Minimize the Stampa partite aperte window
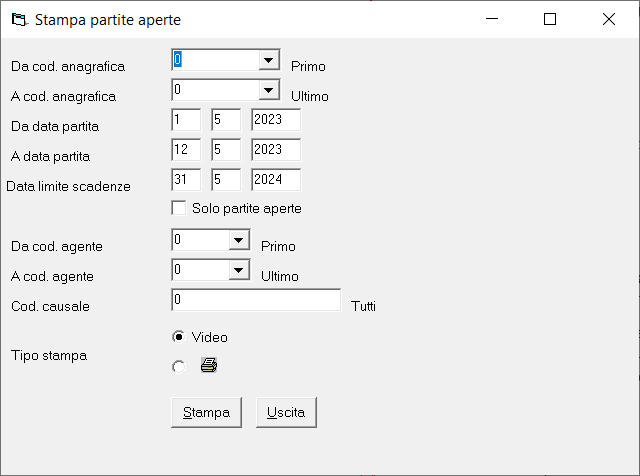The width and height of the screenshot is (640, 476). [x=492, y=19]
